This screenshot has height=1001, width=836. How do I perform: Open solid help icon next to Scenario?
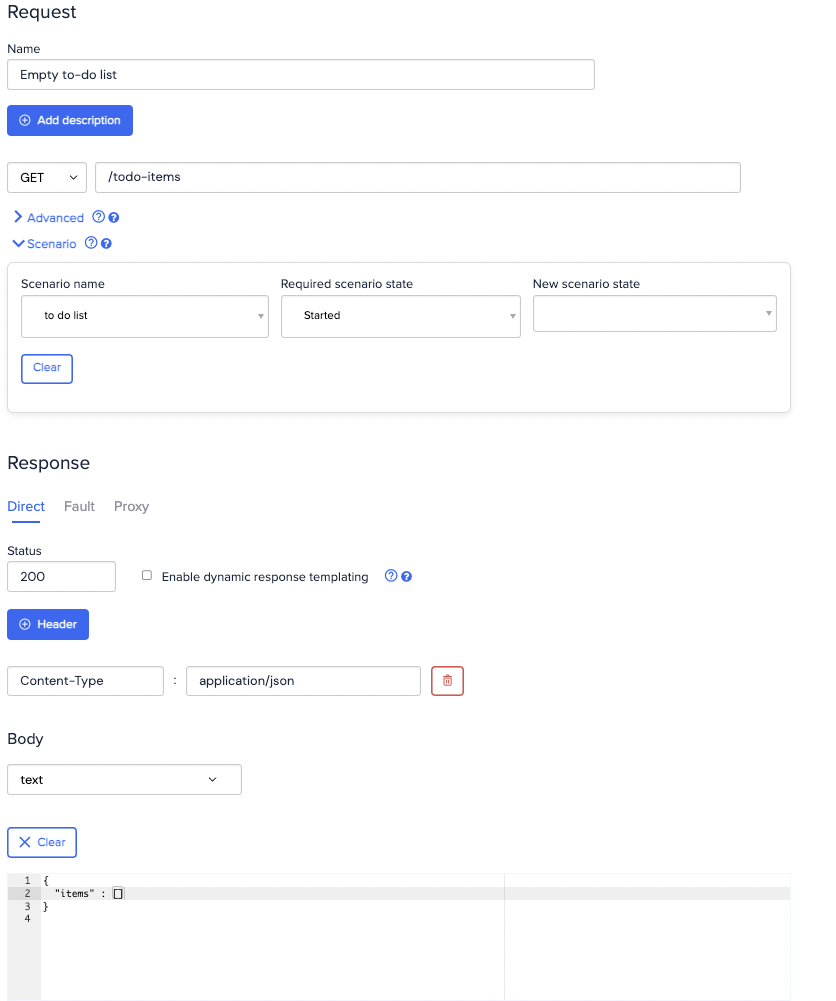pos(107,243)
